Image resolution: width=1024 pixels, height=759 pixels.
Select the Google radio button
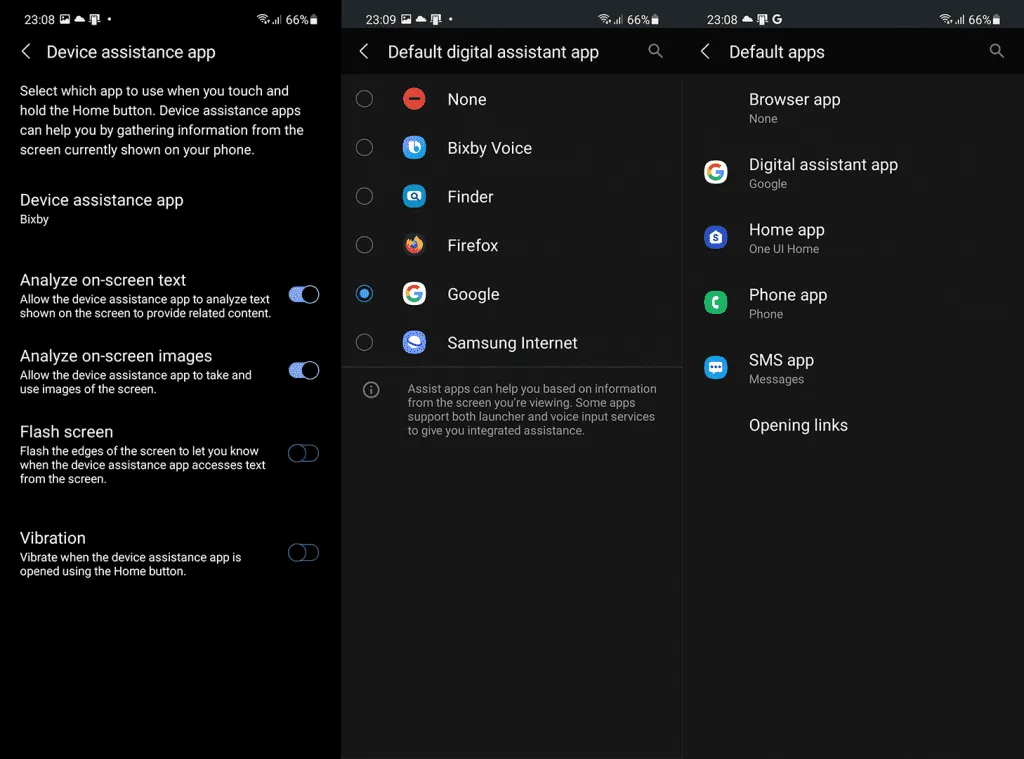coord(364,294)
